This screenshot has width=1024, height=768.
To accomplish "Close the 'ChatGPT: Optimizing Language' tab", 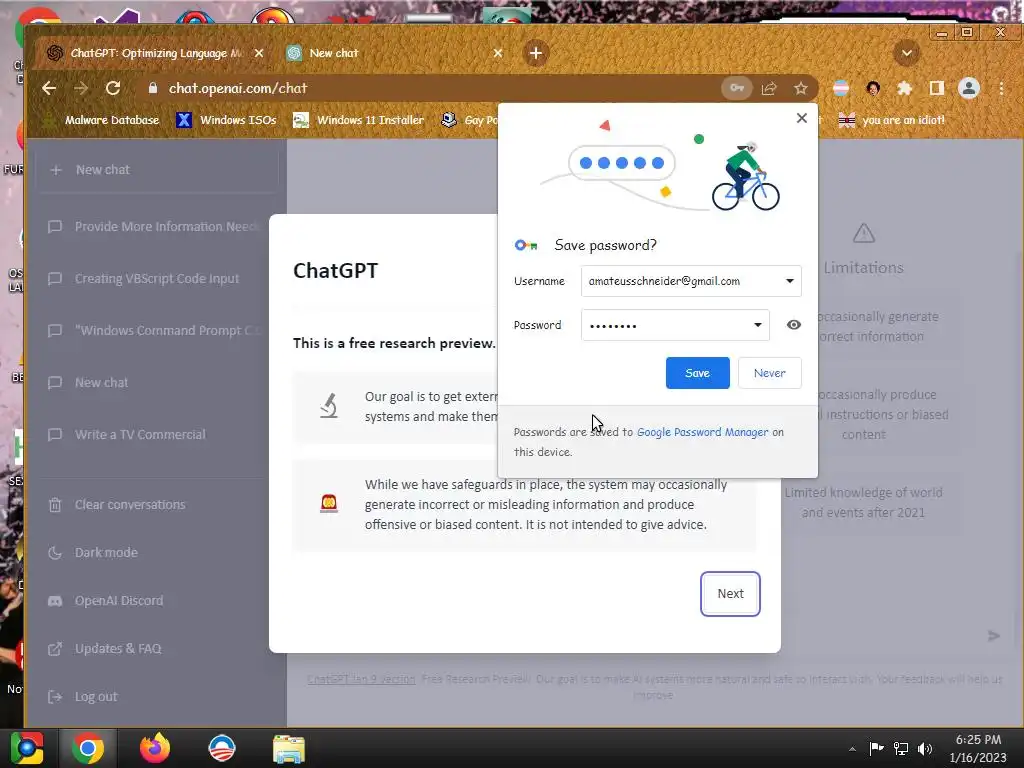I will point(259,53).
